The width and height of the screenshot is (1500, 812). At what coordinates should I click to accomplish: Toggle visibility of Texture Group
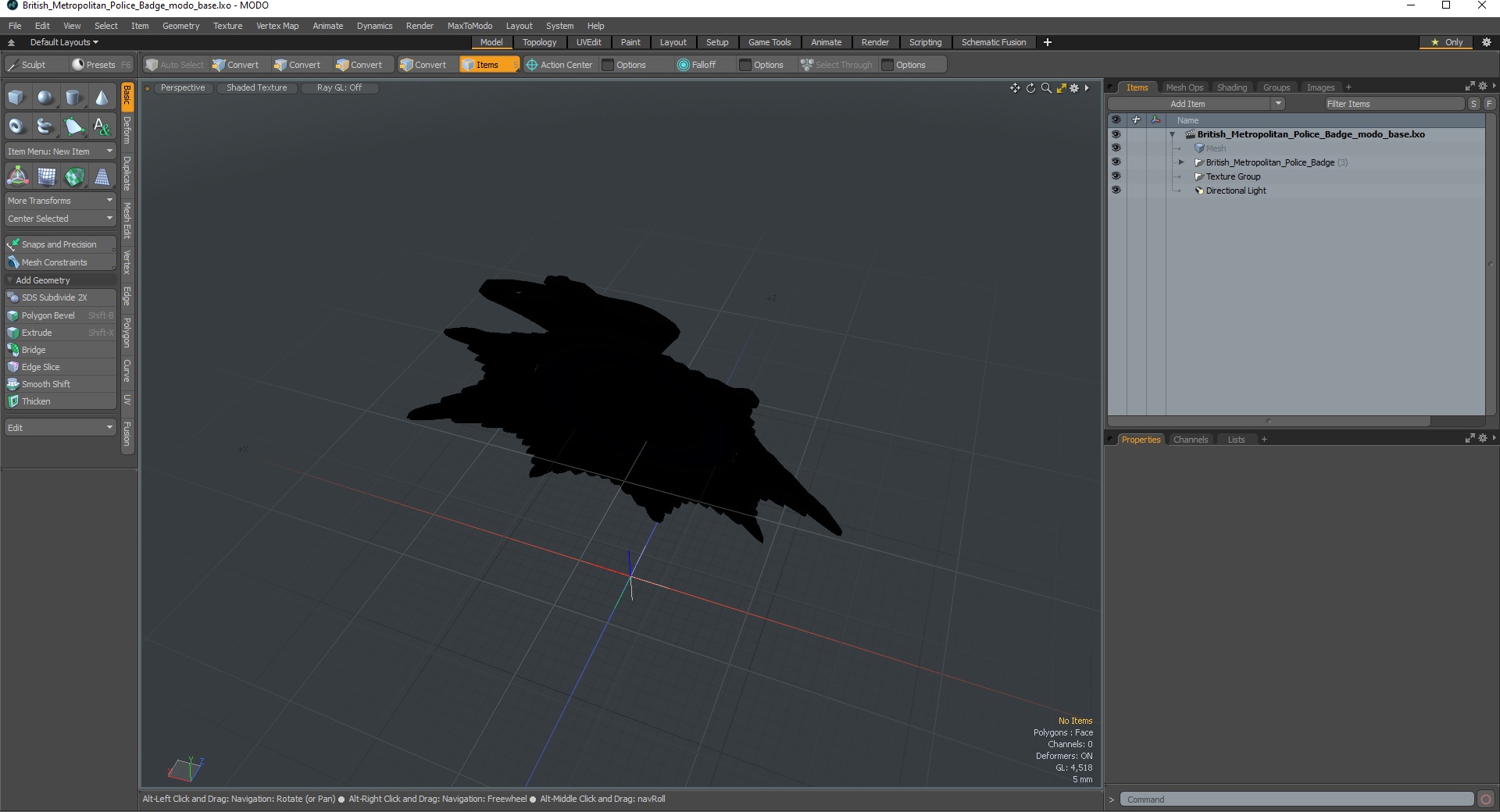[x=1116, y=176]
